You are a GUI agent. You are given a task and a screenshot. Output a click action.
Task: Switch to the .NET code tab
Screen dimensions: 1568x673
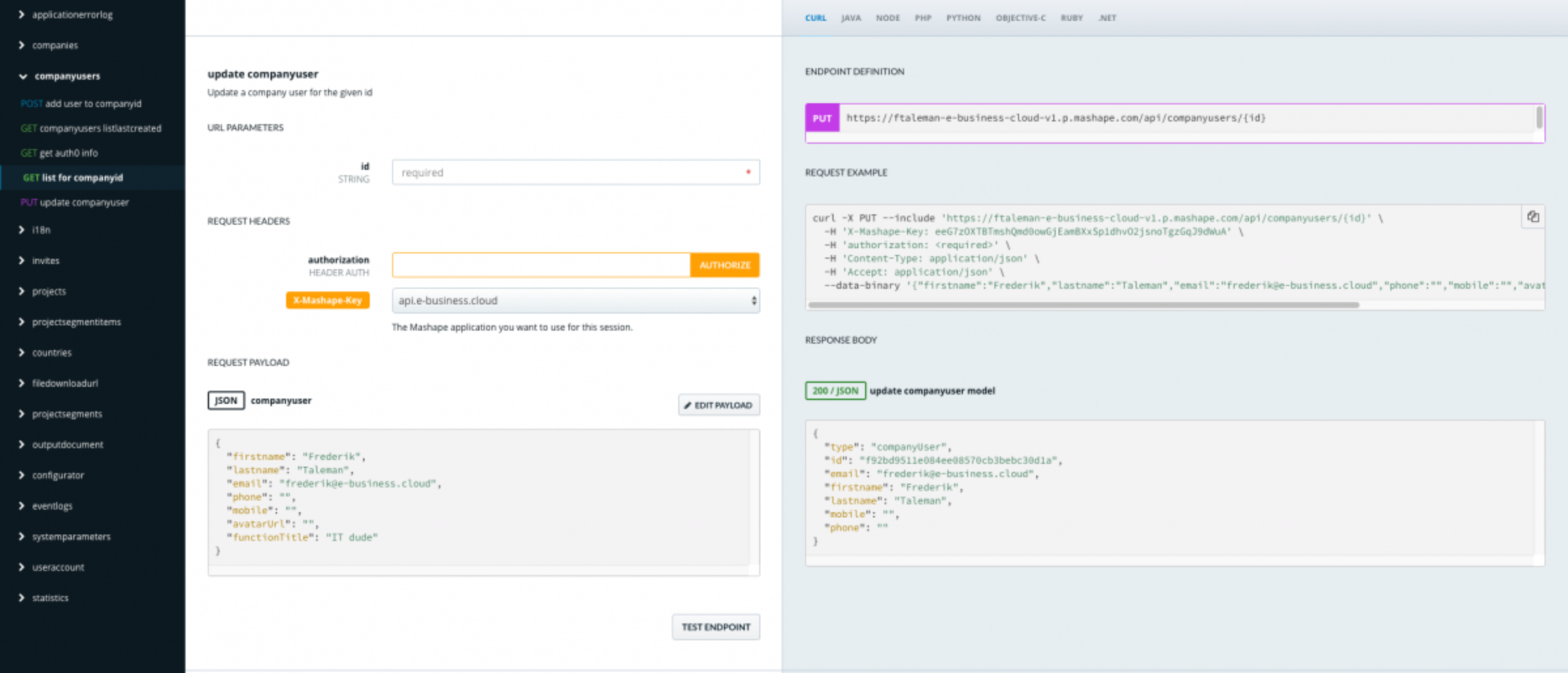1107,18
